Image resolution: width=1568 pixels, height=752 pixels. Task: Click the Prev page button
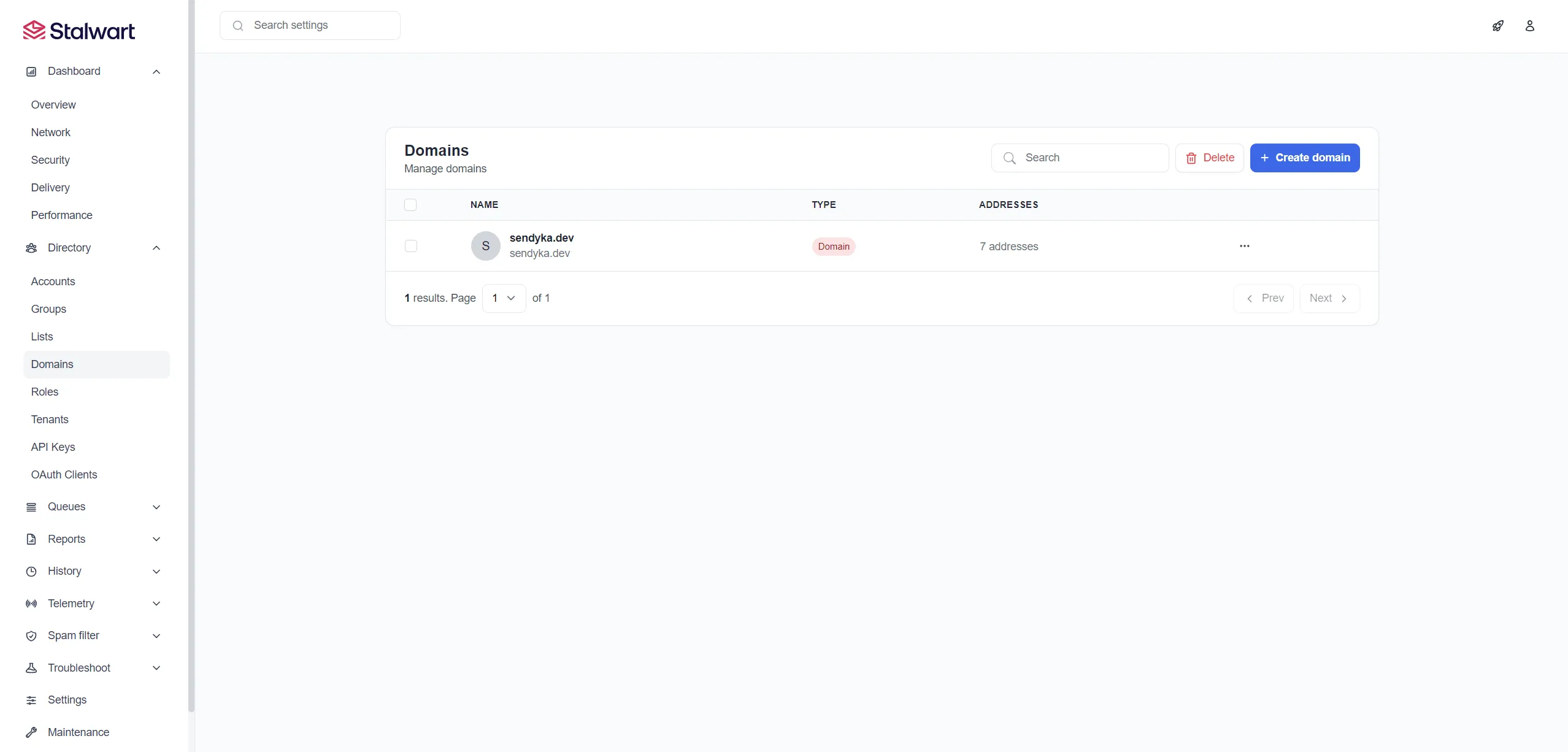1264,298
